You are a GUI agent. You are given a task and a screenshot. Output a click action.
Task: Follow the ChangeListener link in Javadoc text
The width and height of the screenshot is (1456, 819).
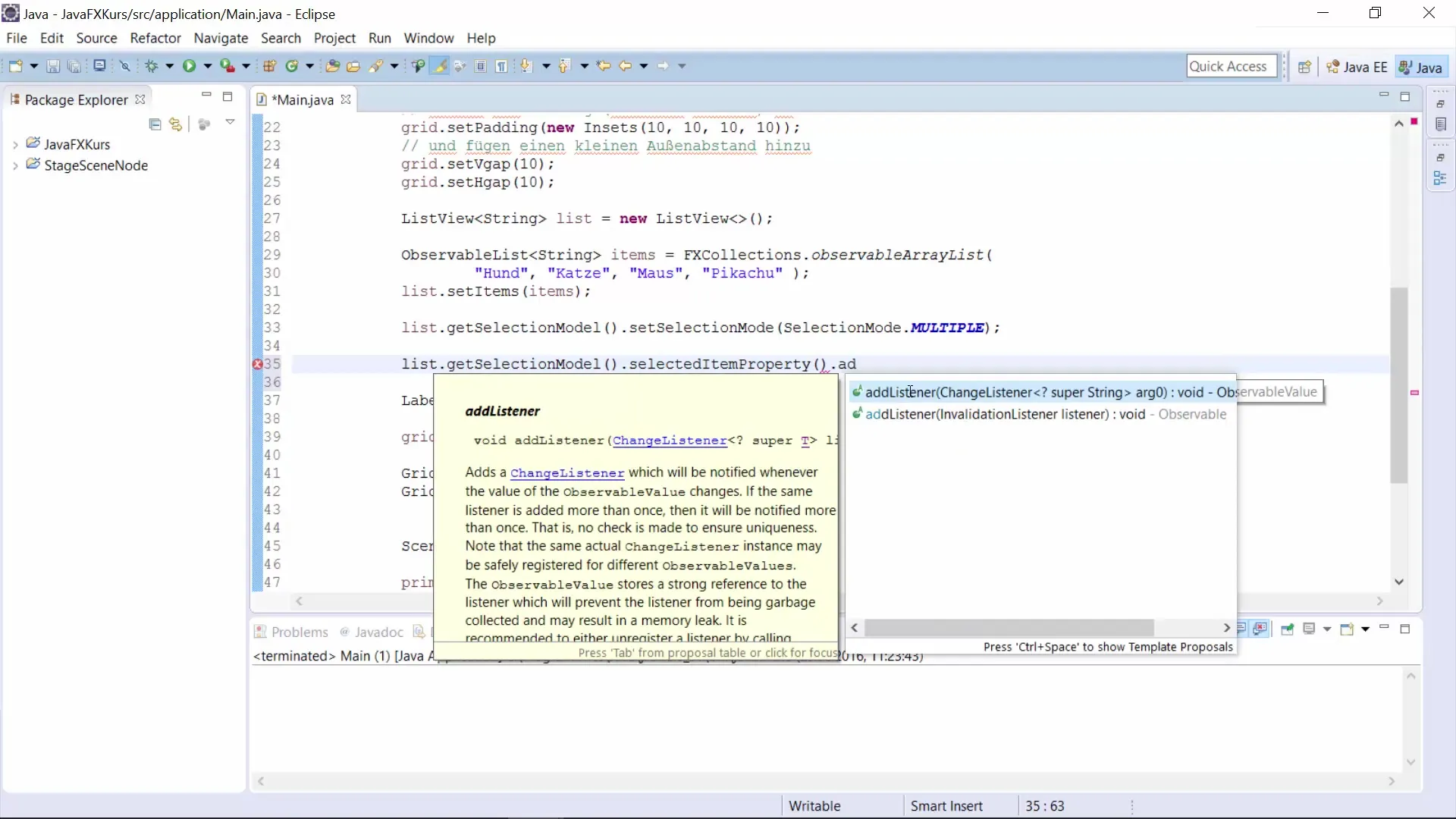click(567, 472)
